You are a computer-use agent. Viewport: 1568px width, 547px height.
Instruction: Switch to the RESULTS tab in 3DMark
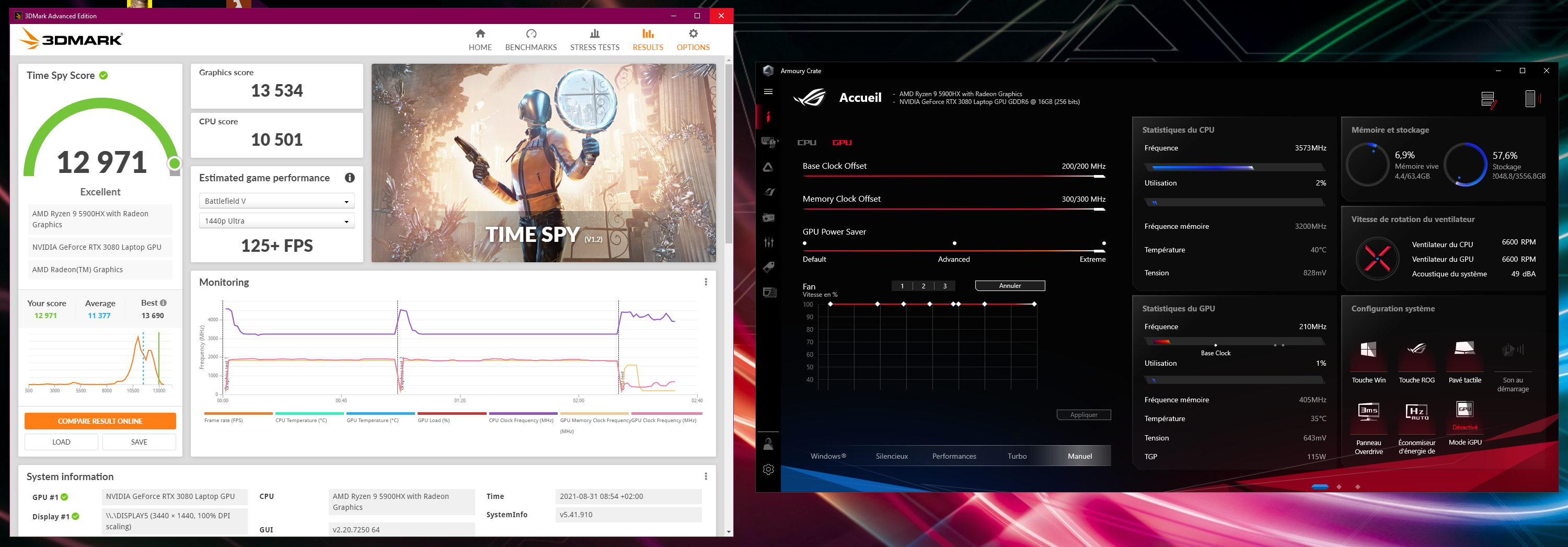[648, 40]
